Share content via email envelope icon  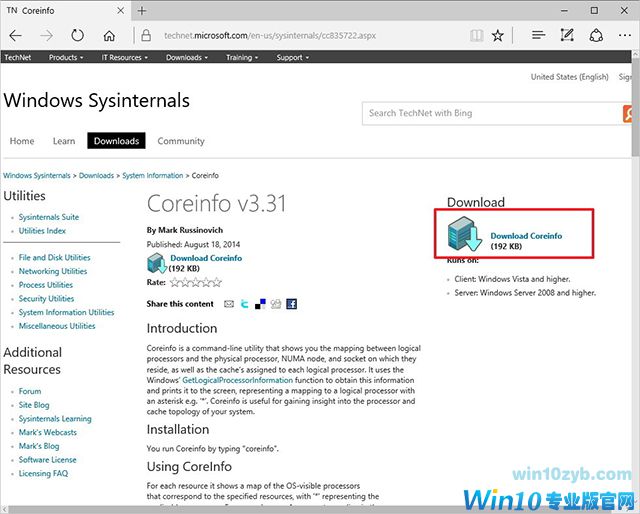click(229, 304)
